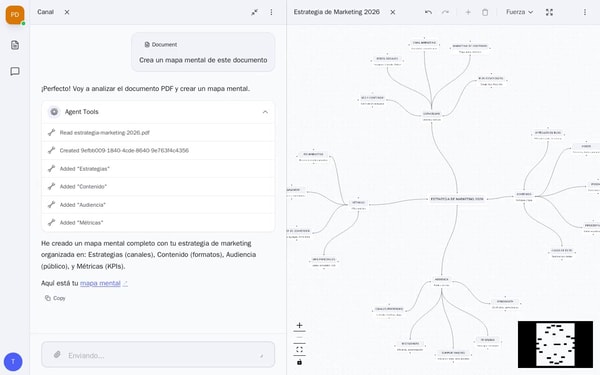The image size is (600, 375).
Task: Switch to the Canal tab
Action: pyautogui.click(x=45, y=12)
